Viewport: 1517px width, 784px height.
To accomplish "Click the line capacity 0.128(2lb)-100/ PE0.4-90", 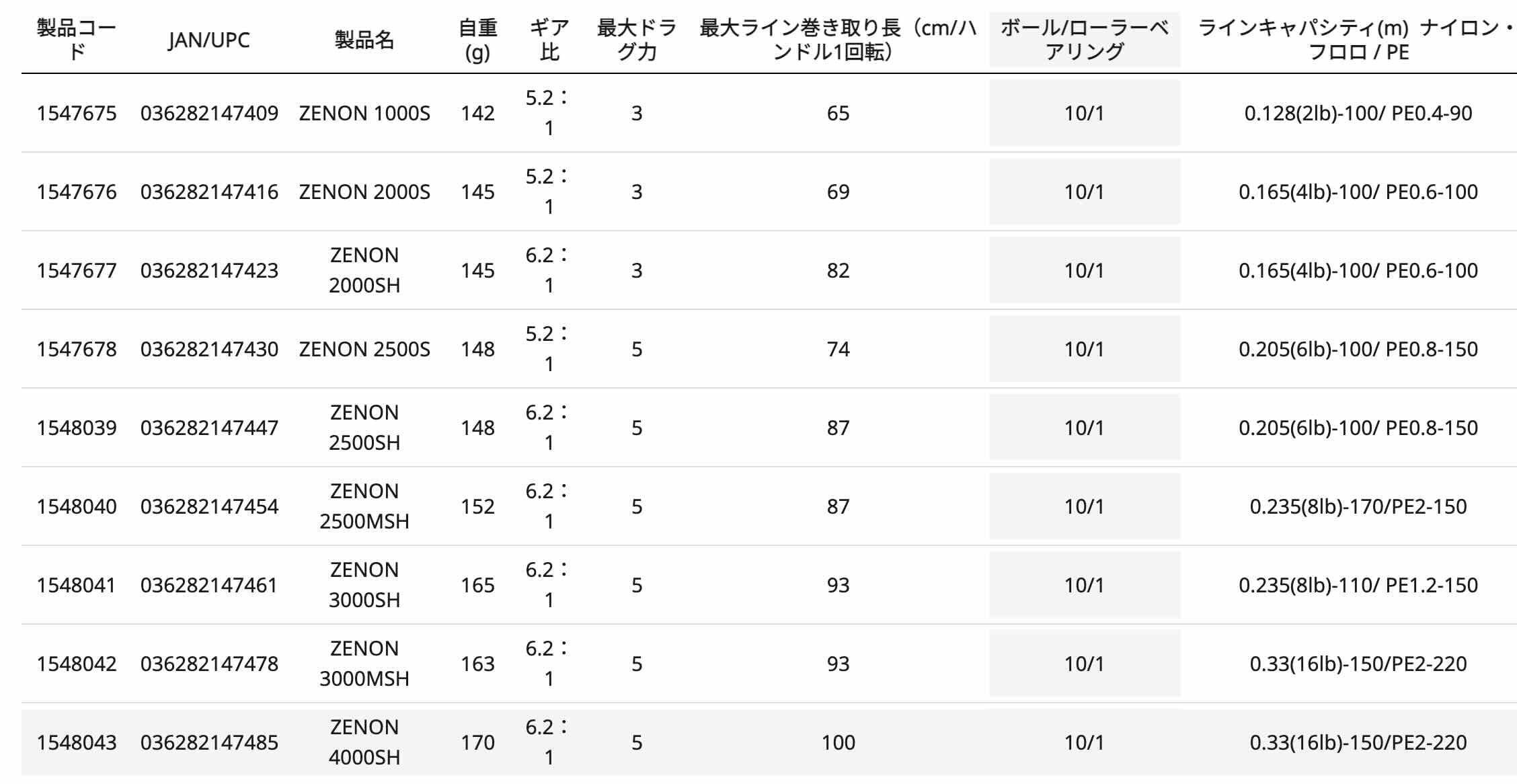I will 1358,113.
